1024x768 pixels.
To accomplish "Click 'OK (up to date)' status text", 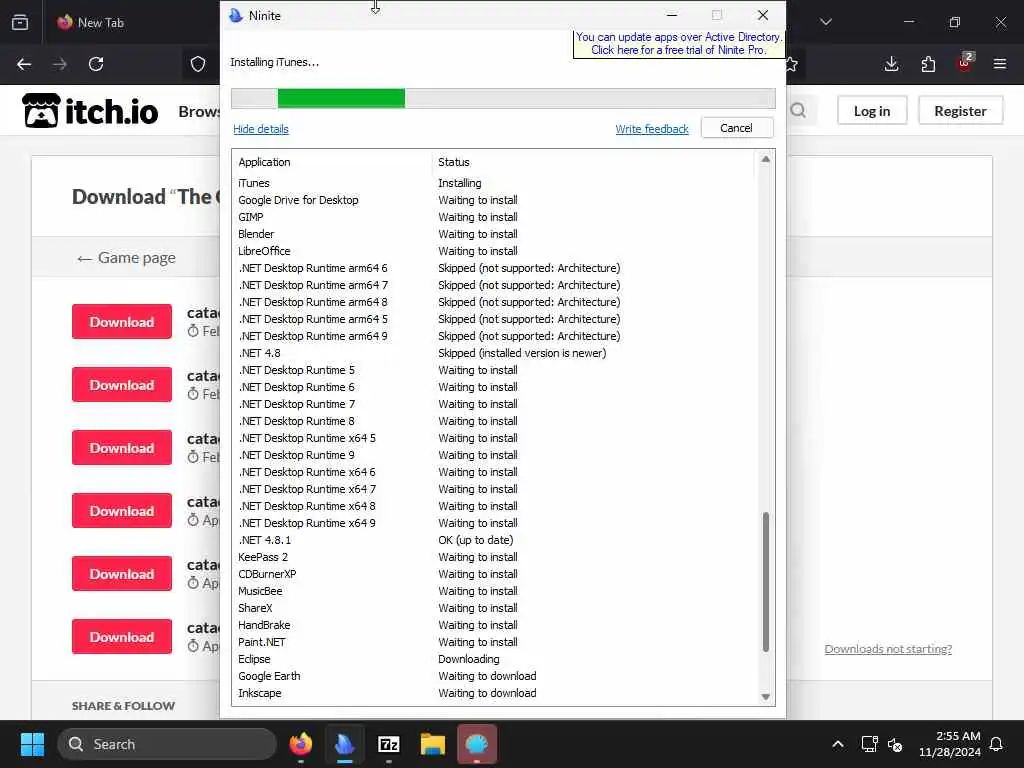I will 475,540.
